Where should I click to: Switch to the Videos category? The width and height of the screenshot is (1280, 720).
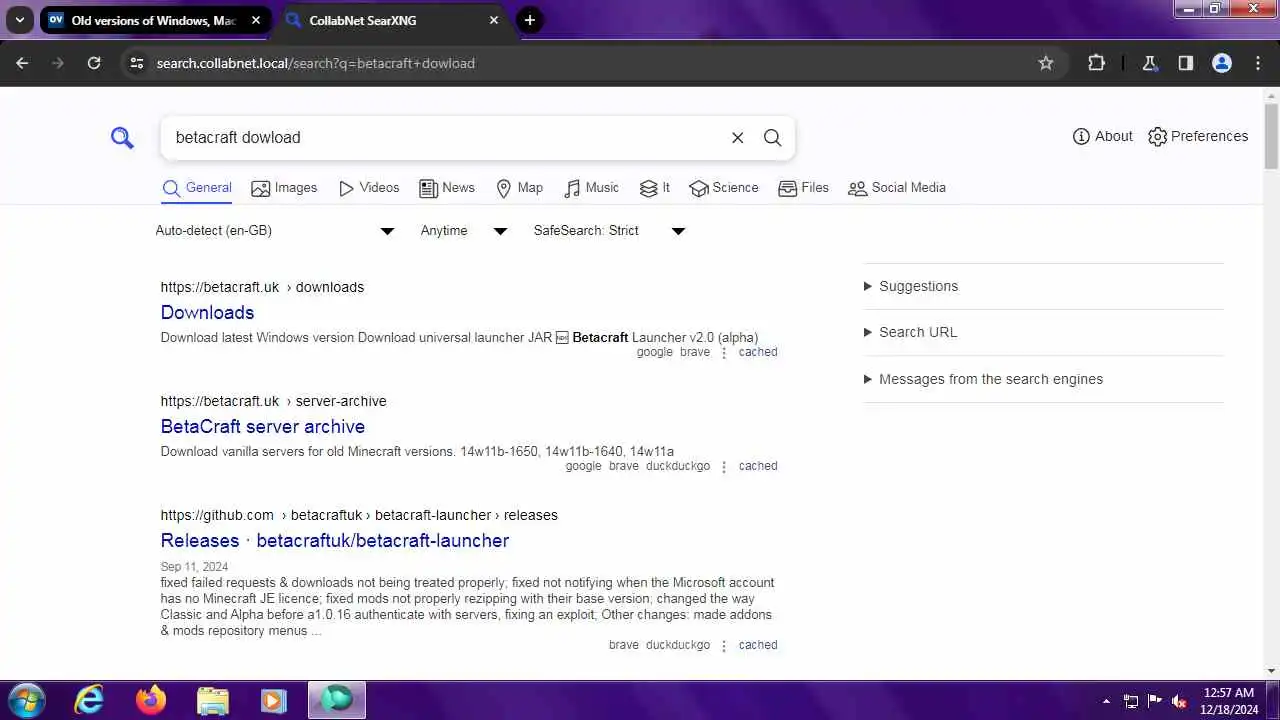click(x=369, y=188)
